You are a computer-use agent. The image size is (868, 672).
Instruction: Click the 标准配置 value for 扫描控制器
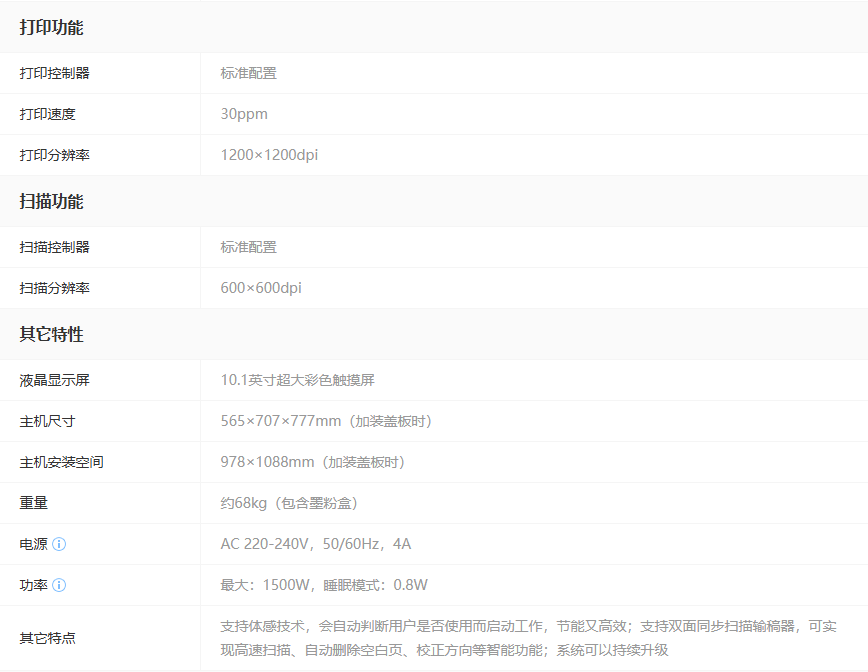(x=248, y=247)
